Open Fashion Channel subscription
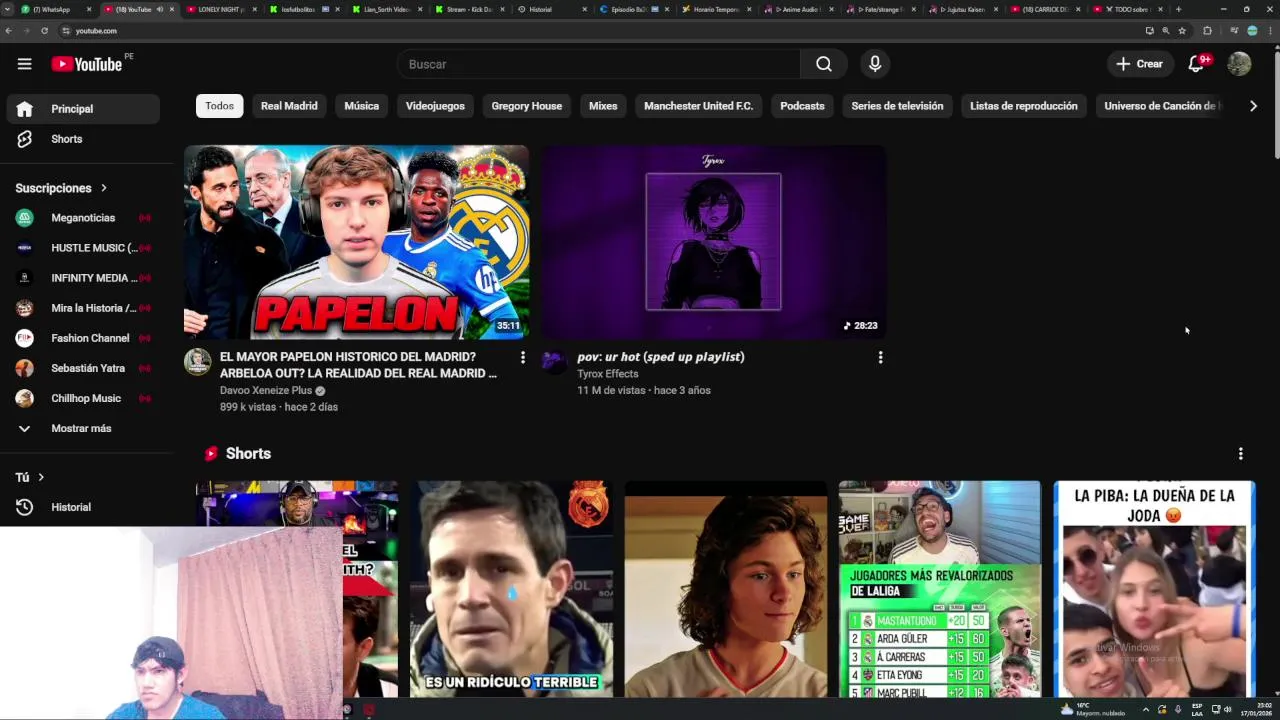The width and height of the screenshot is (1280, 720). coord(83,338)
